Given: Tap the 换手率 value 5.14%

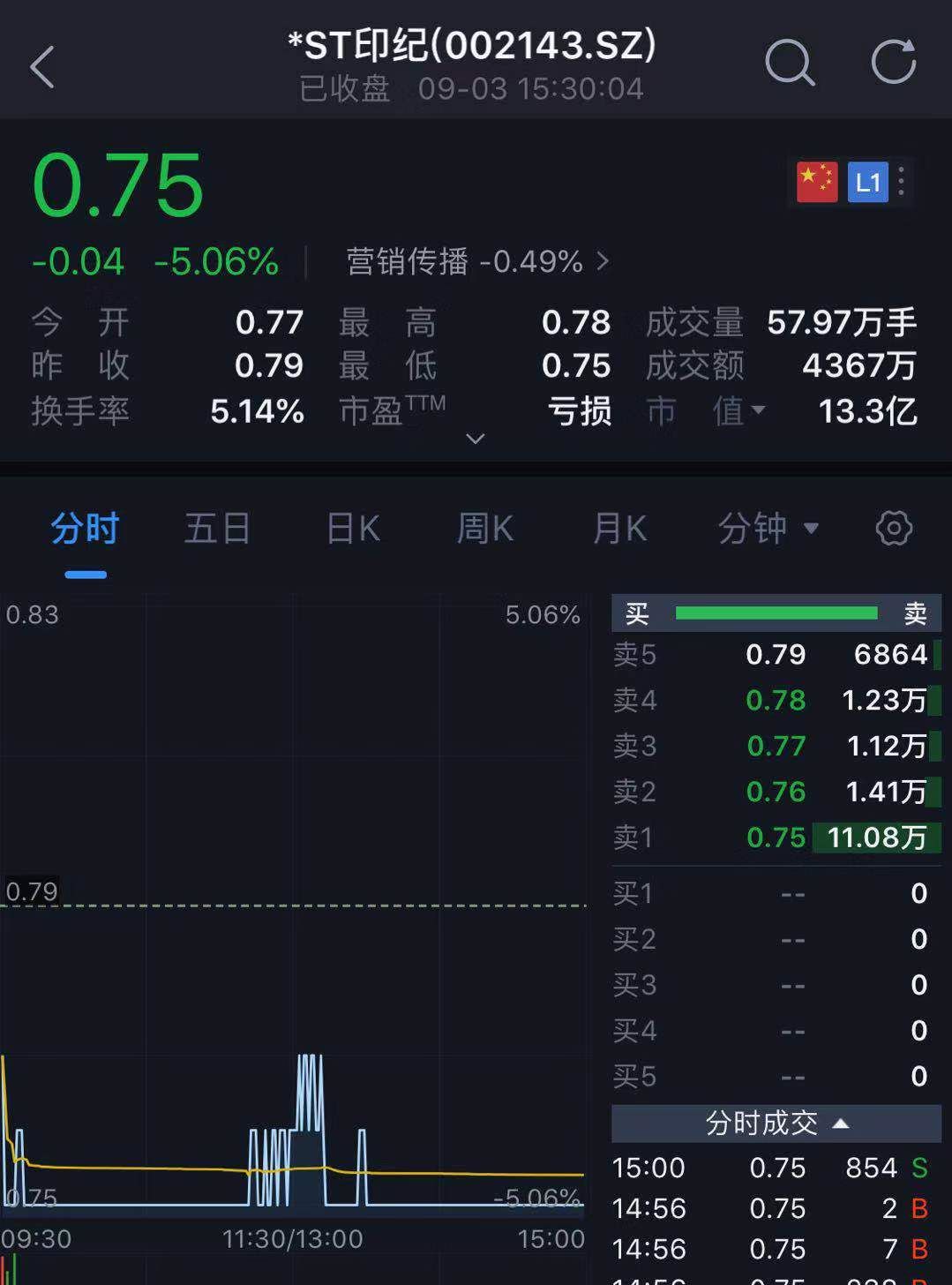Looking at the screenshot, I should pyautogui.click(x=257, y=411).
